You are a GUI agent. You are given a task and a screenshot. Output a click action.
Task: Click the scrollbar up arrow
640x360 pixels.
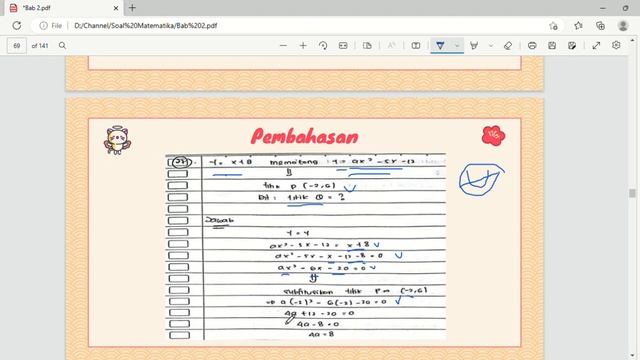click(632, 40)
